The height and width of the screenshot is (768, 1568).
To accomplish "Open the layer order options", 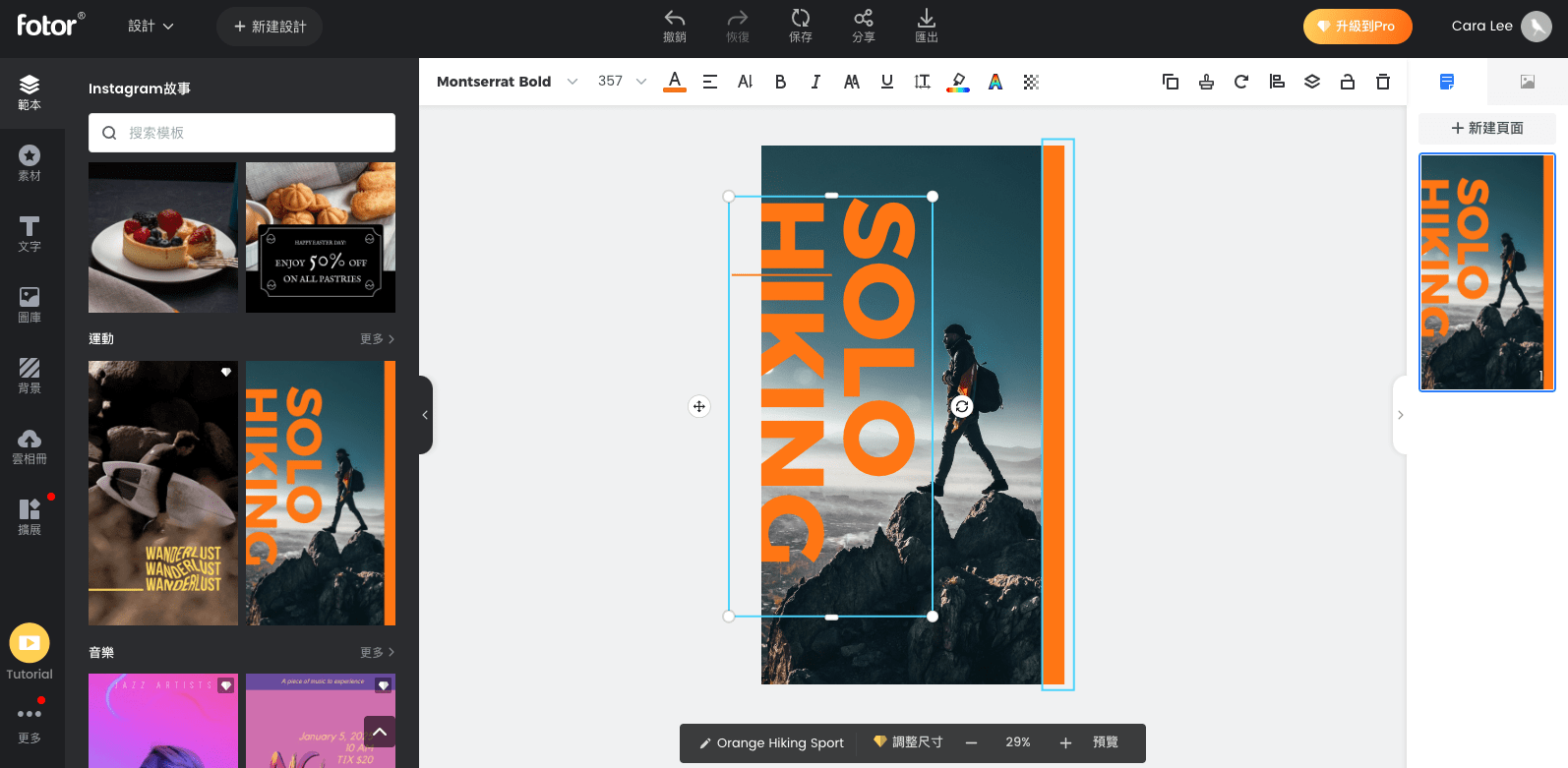I will (x=1312, y=82).
